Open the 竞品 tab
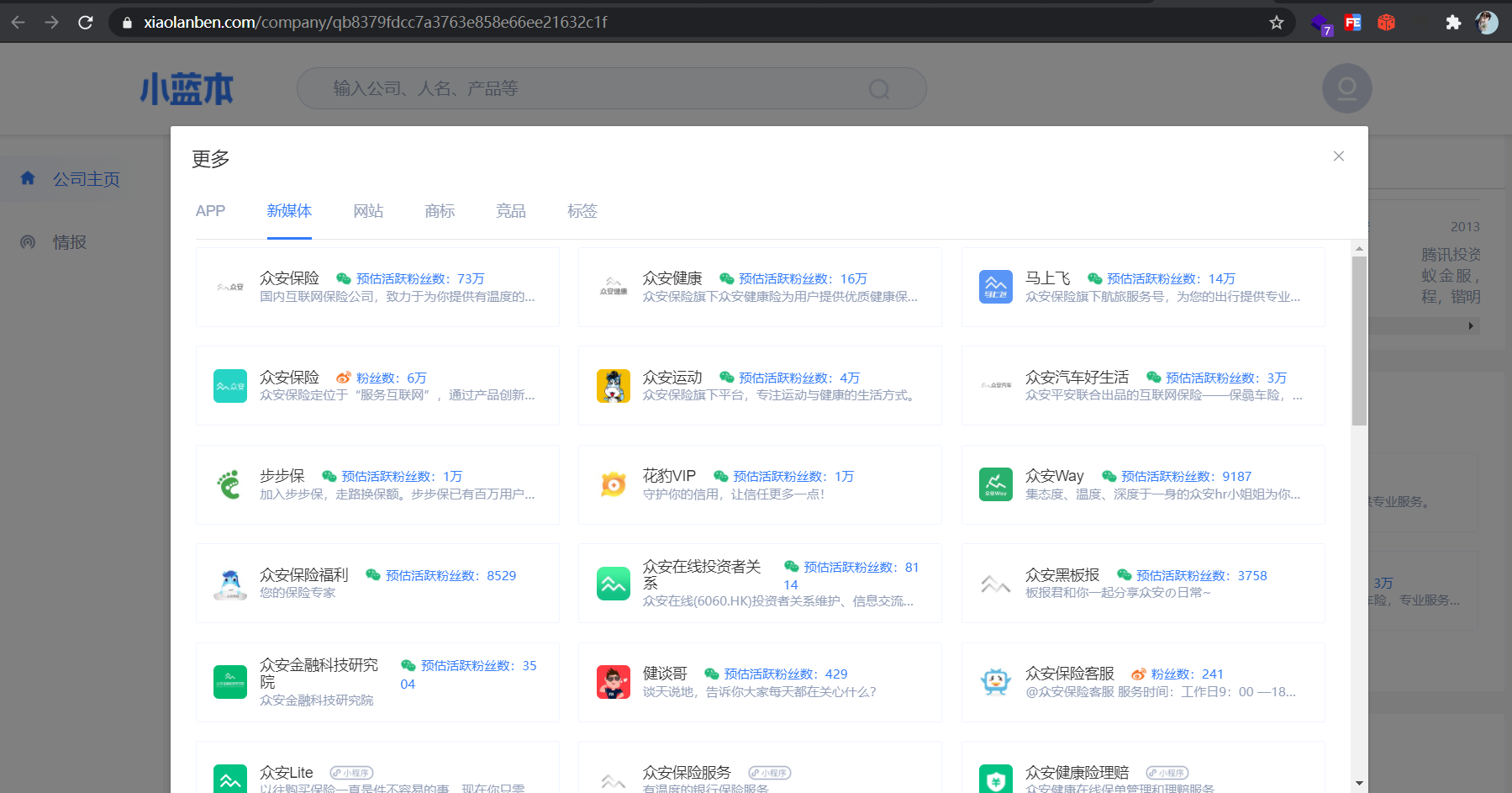1512x793 pixels. pos(511,211)
